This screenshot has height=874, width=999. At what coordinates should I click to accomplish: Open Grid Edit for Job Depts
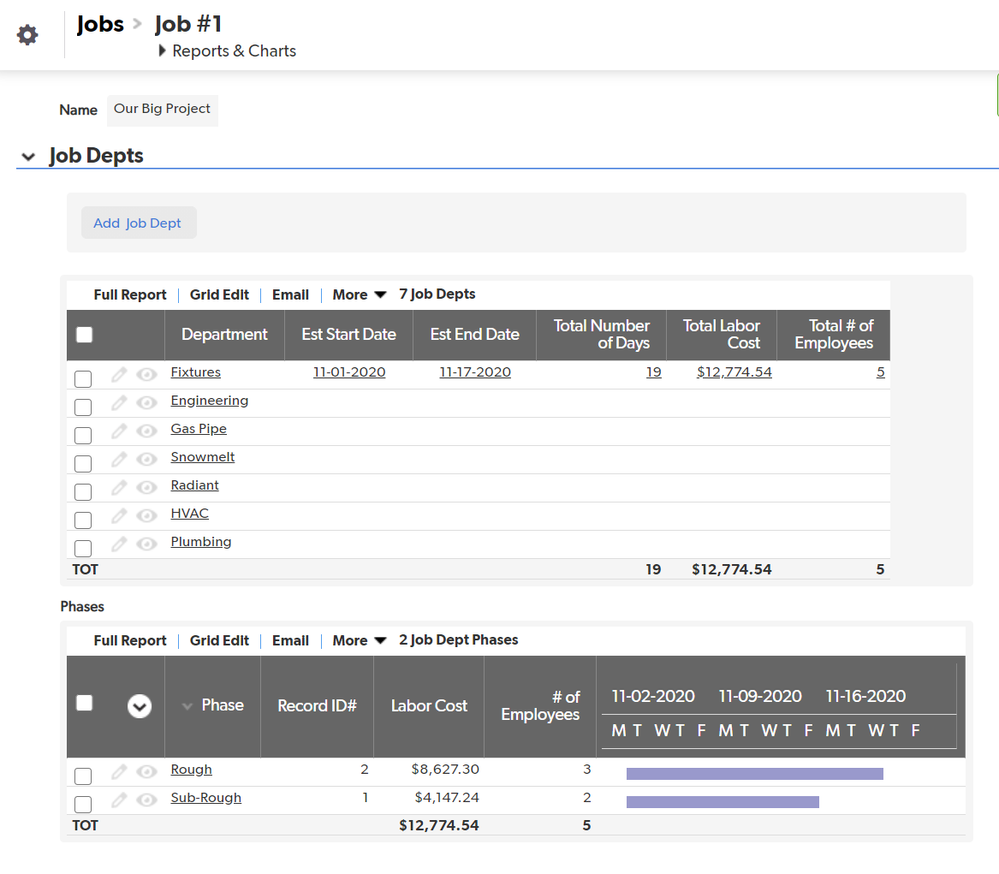(x=219, y=295)
